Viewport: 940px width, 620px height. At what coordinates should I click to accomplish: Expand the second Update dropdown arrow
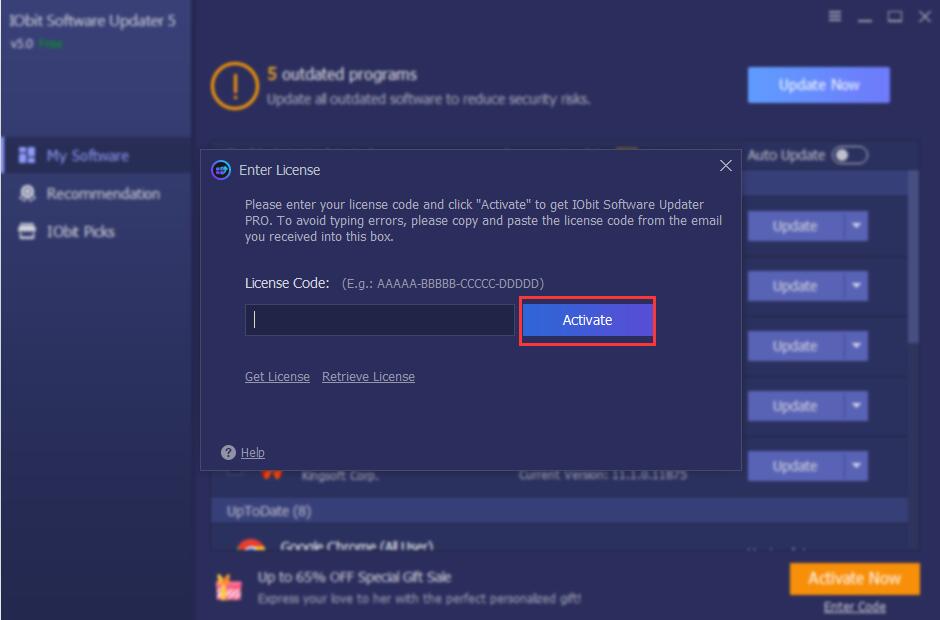tap(856, 286)
